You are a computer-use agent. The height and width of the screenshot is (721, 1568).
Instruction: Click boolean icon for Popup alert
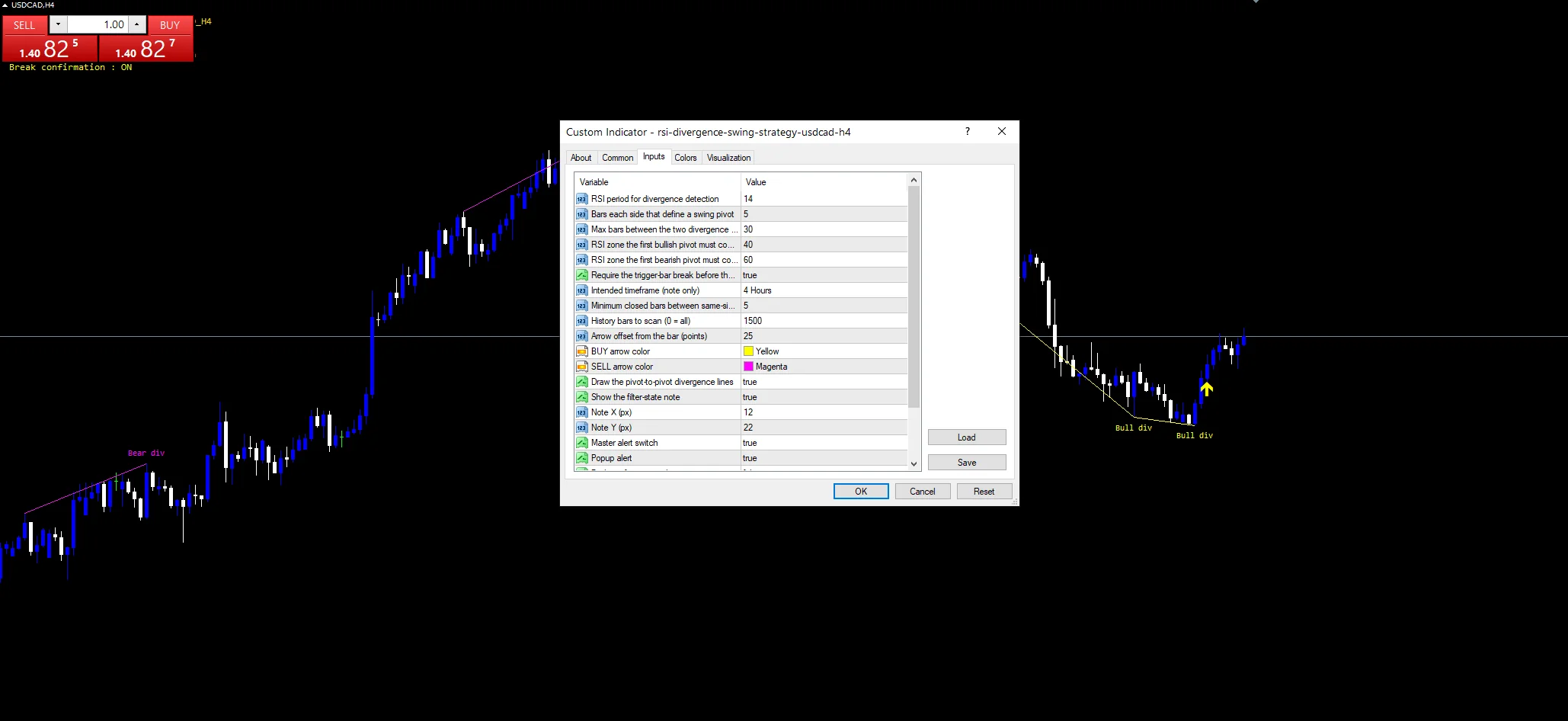point(582,458)
